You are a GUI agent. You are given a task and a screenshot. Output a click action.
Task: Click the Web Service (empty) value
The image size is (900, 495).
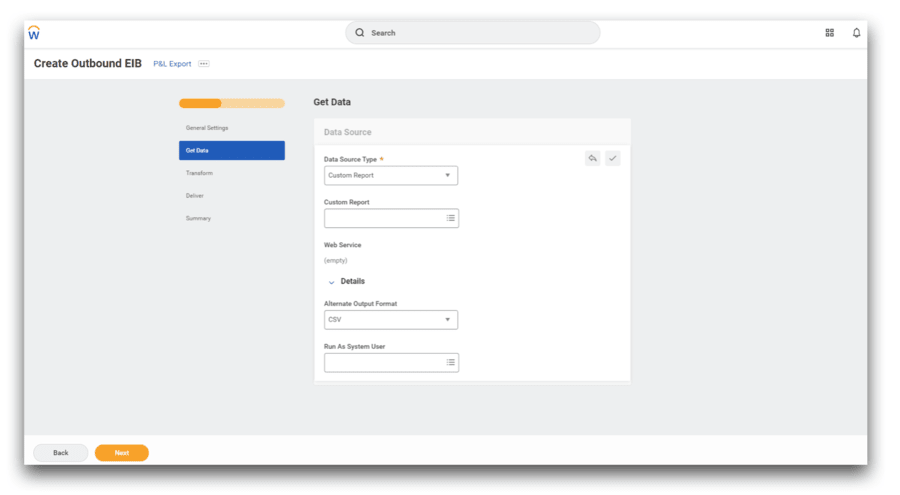[336, 261]
